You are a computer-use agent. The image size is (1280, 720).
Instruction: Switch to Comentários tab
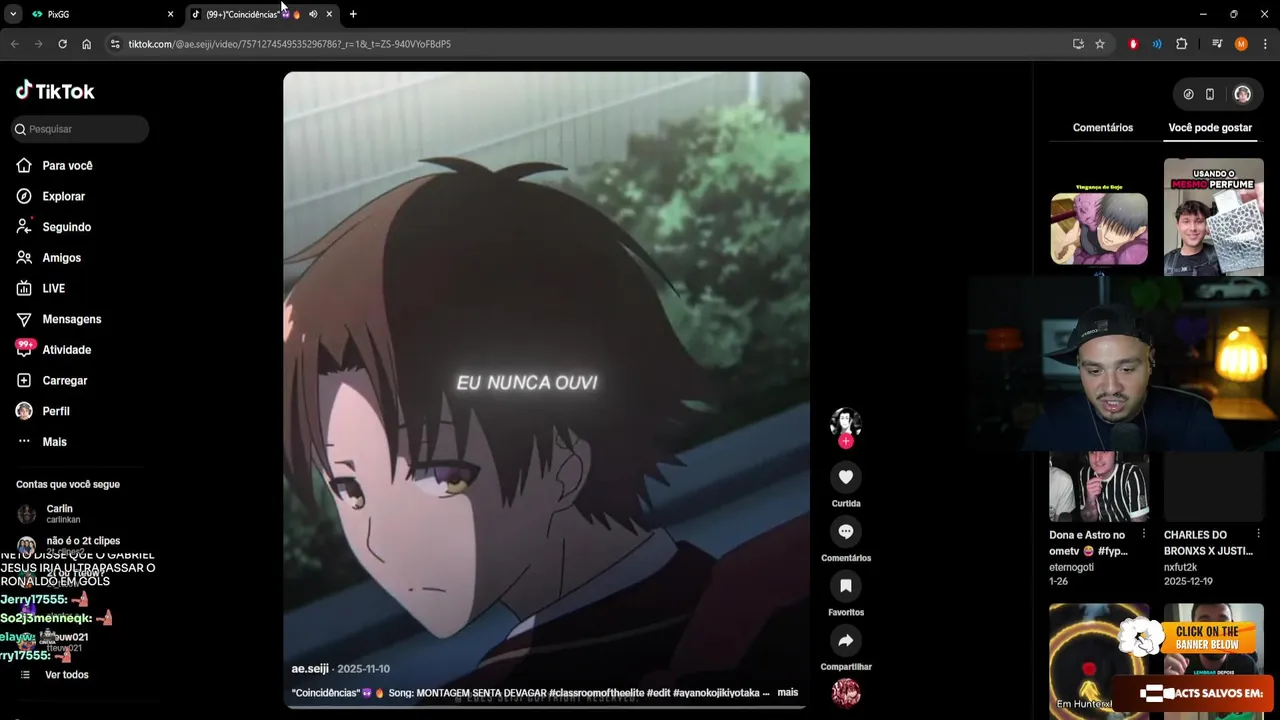(x=1103, y=128)
